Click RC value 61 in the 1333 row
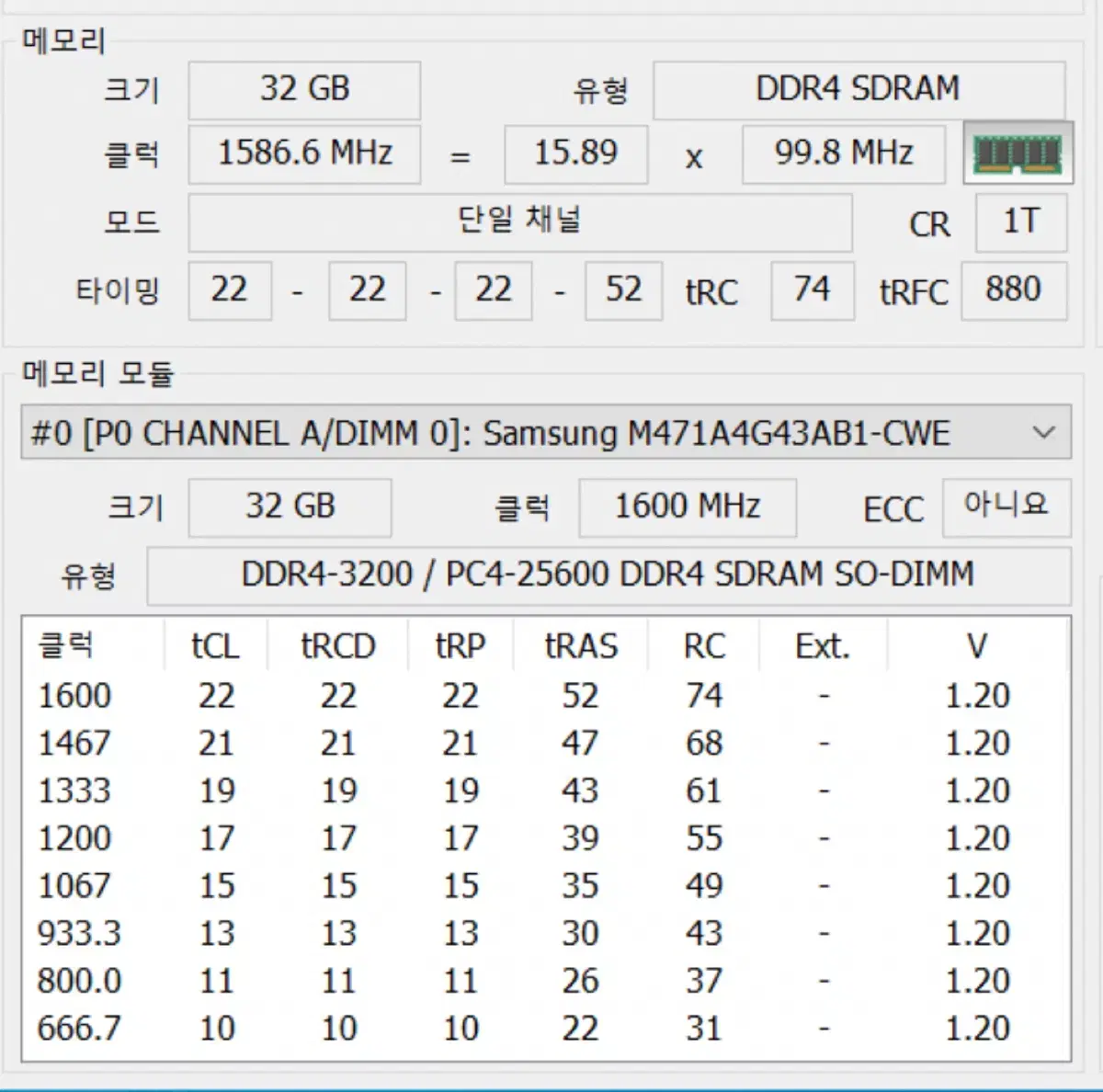The image size is (1103, 1092). tap(703, 791)
